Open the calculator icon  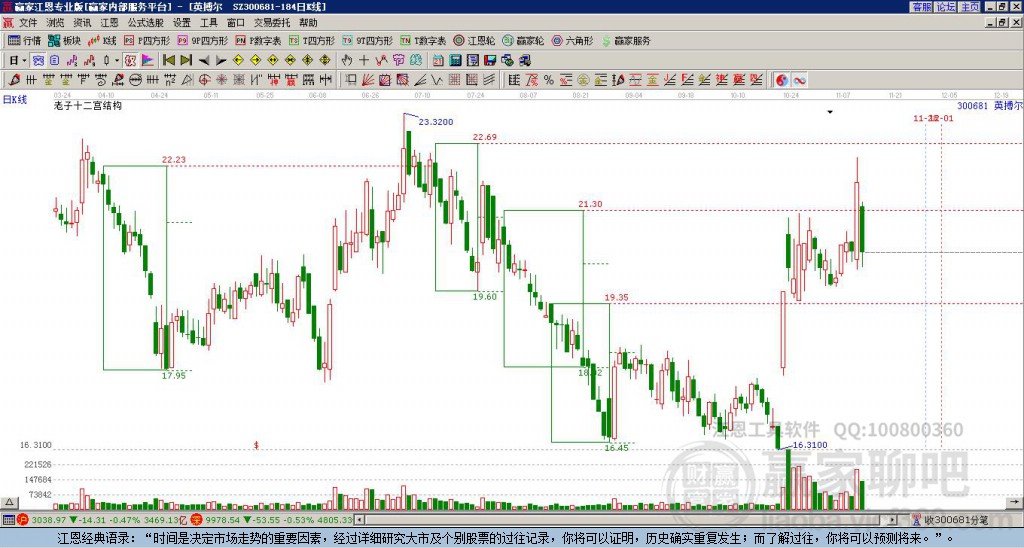point(456,61)
